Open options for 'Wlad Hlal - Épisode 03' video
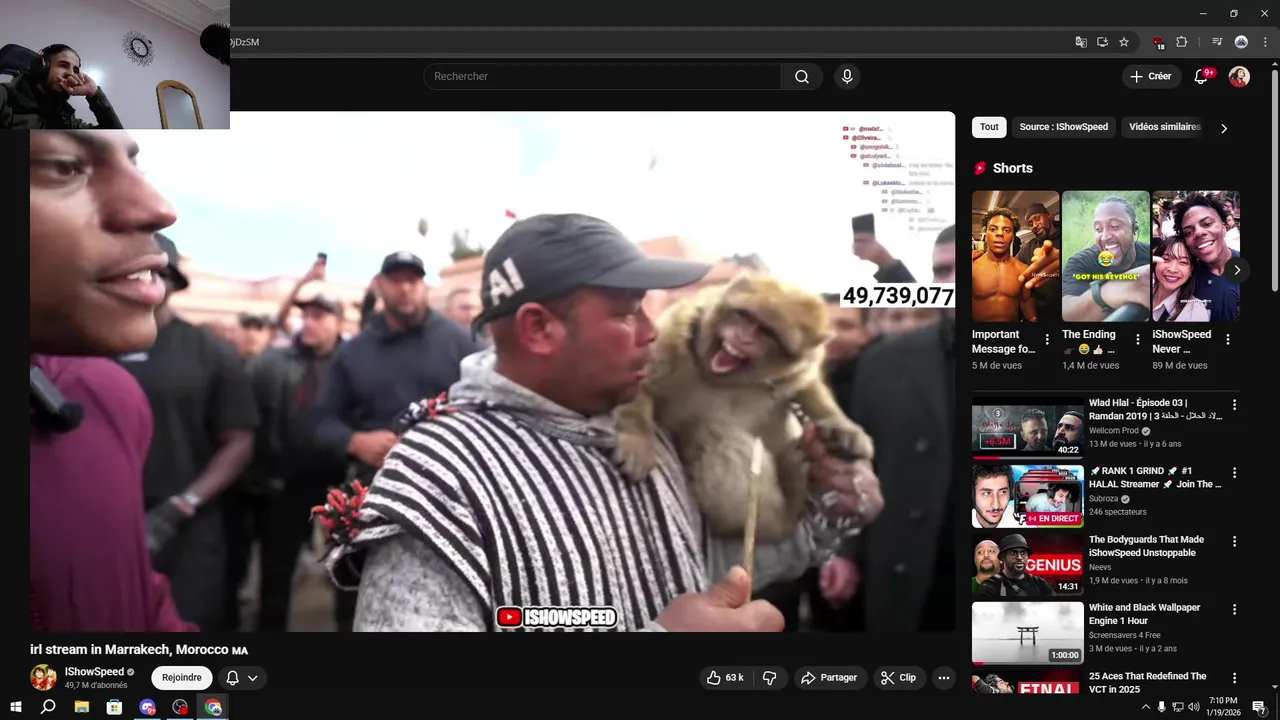 point(1234,405)
